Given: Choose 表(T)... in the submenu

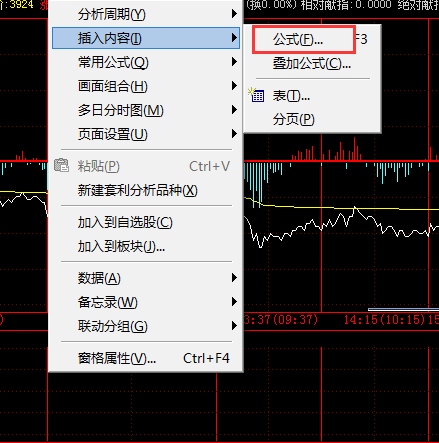Looking at the screenshot, I should (312, 96).
